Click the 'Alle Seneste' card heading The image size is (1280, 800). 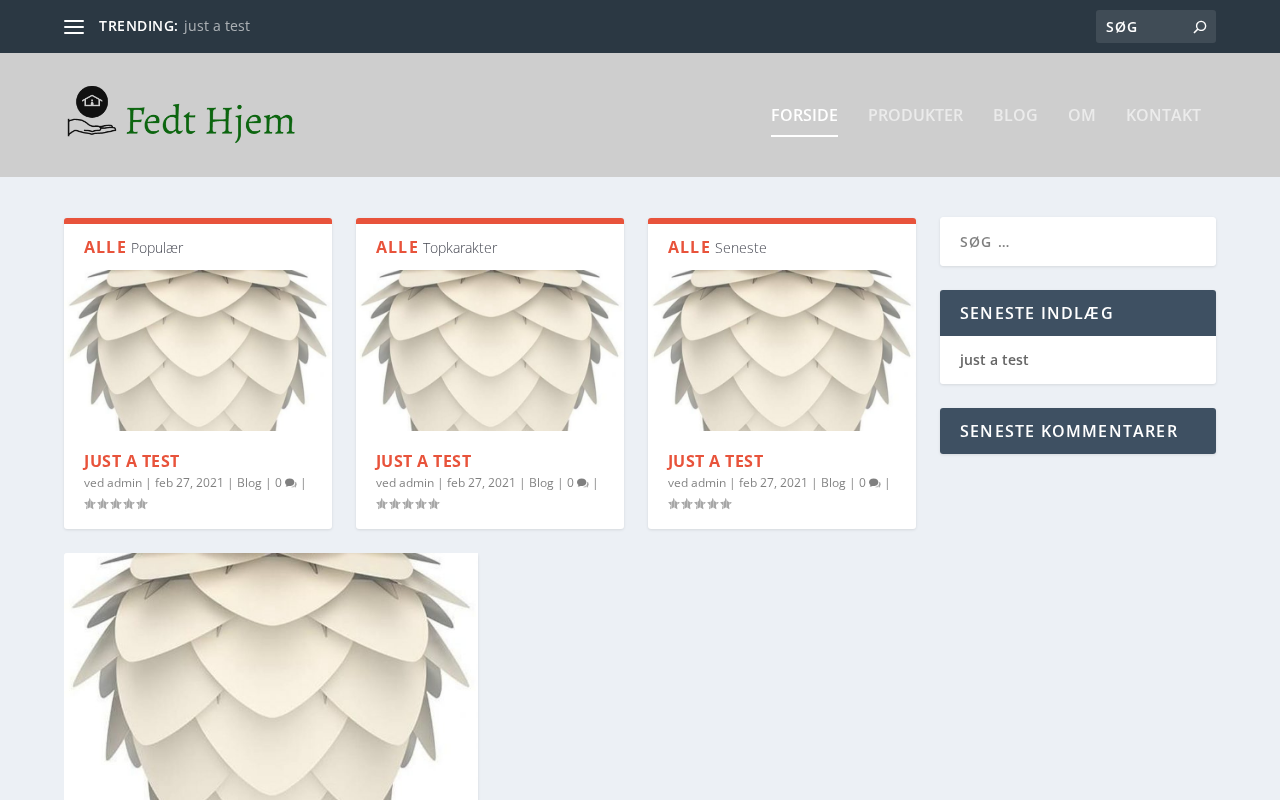[x=717, y=247]
